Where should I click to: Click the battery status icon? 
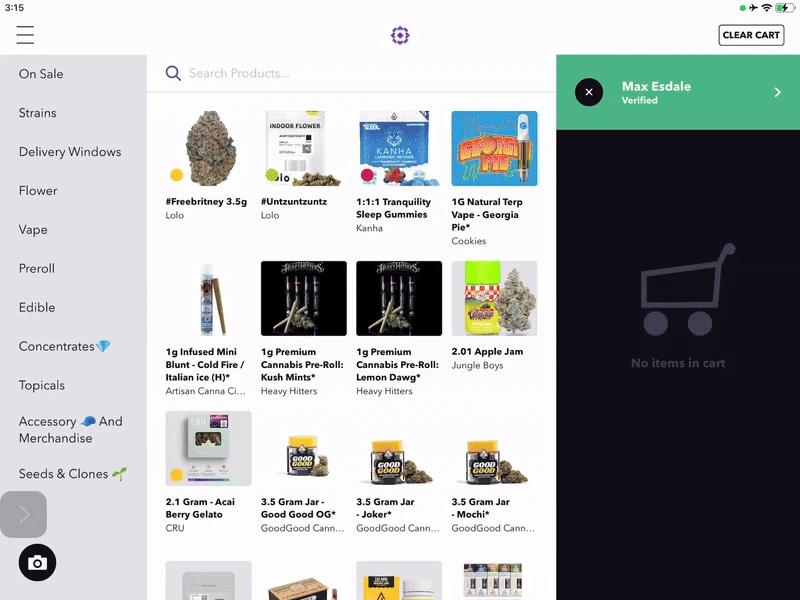coord(785,8)
